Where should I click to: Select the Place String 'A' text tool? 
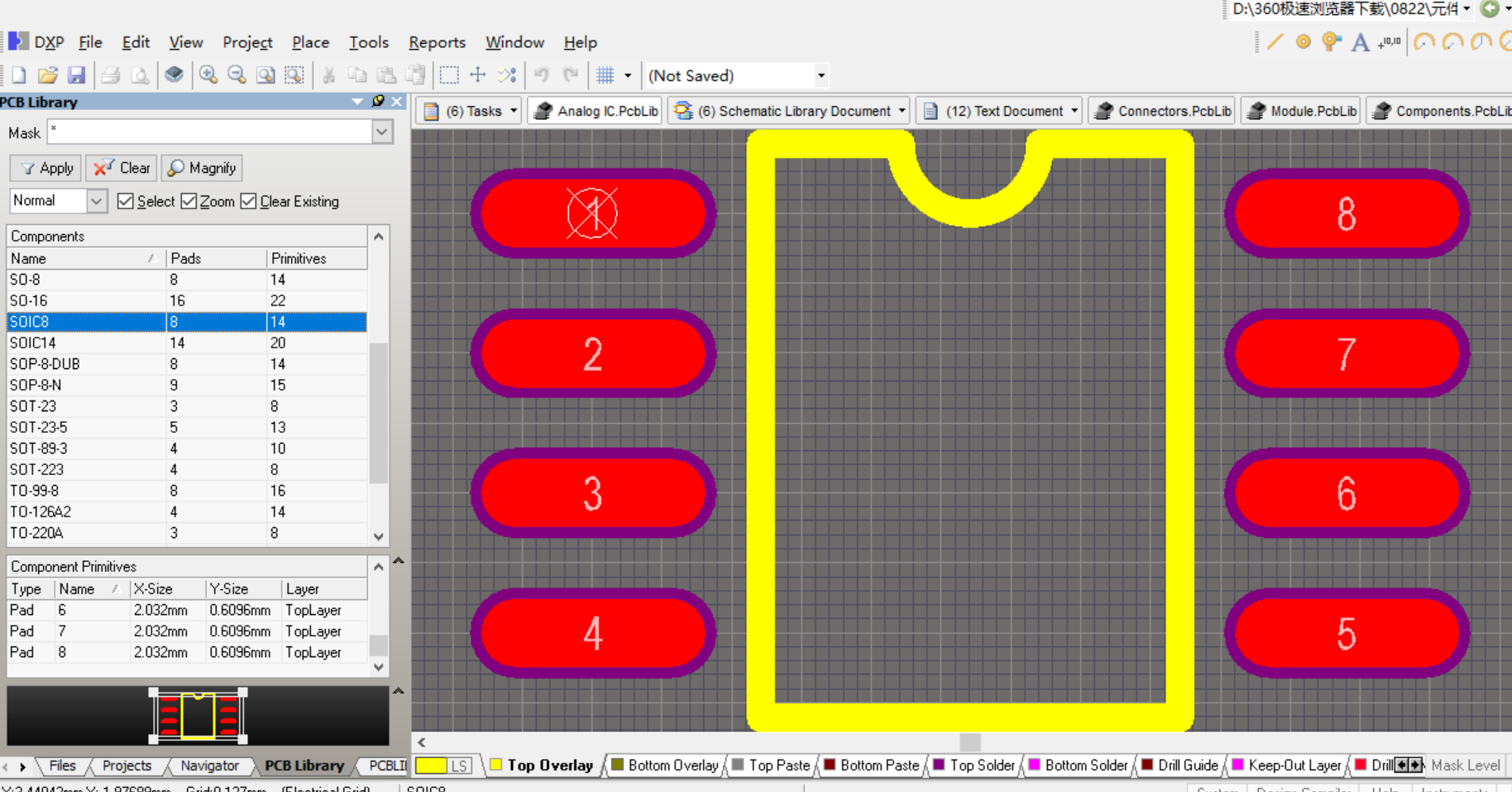coord(1360,41)
